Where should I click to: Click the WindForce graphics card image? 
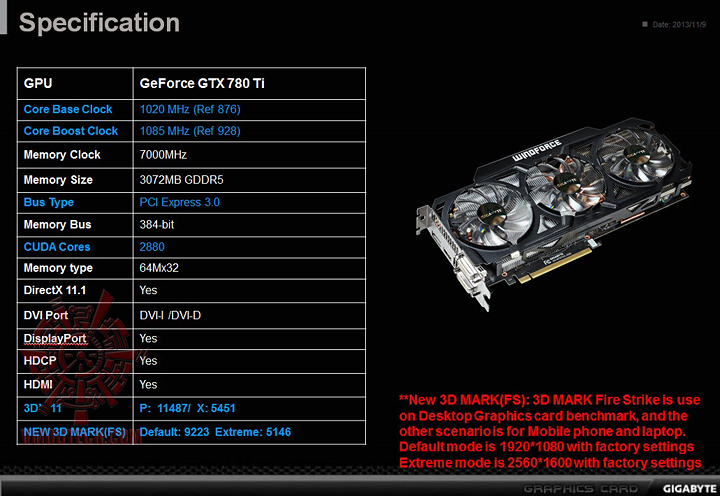(x=554, y=212)
